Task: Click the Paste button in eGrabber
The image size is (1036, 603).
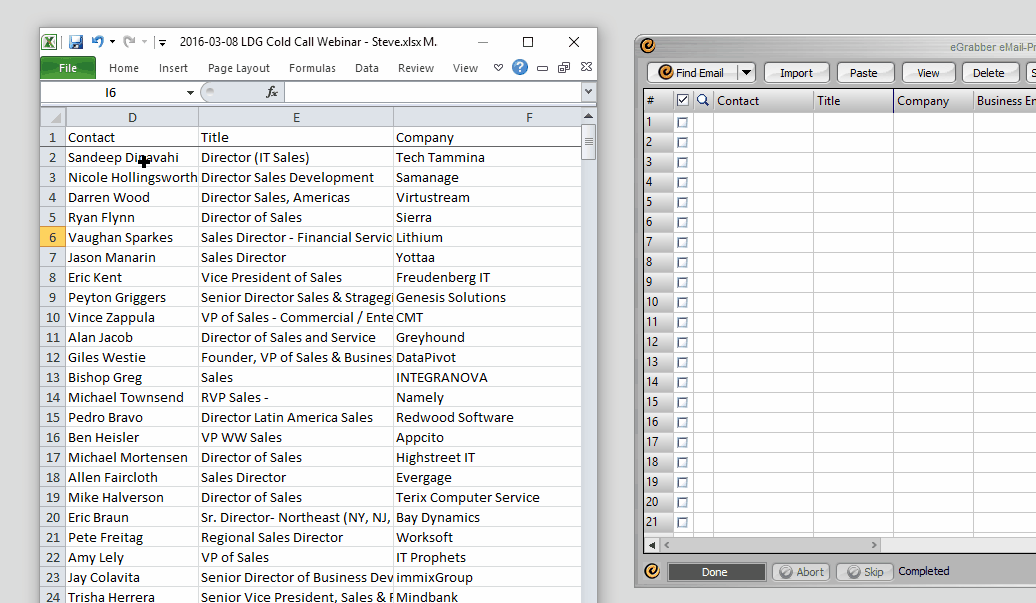Action: (863, 73)
